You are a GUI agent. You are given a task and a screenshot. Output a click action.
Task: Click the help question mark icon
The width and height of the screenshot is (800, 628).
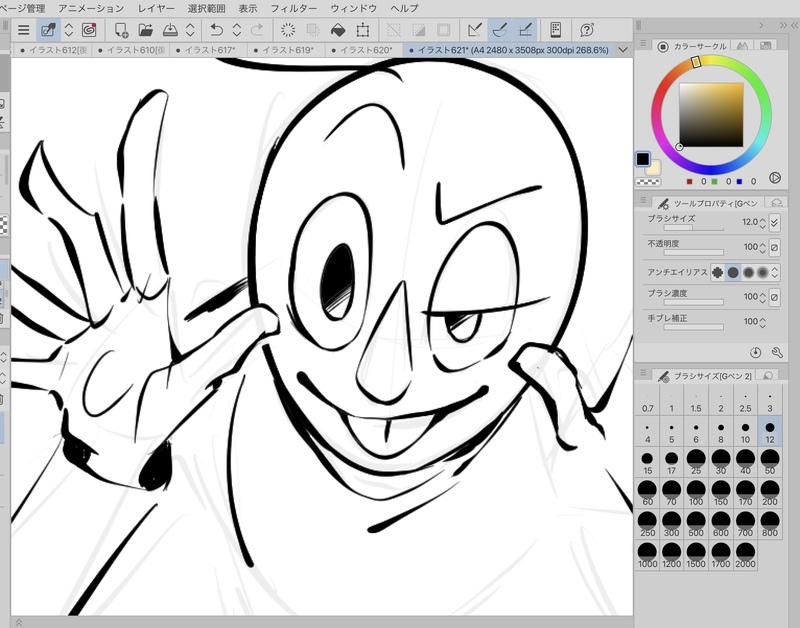point(585,30)
